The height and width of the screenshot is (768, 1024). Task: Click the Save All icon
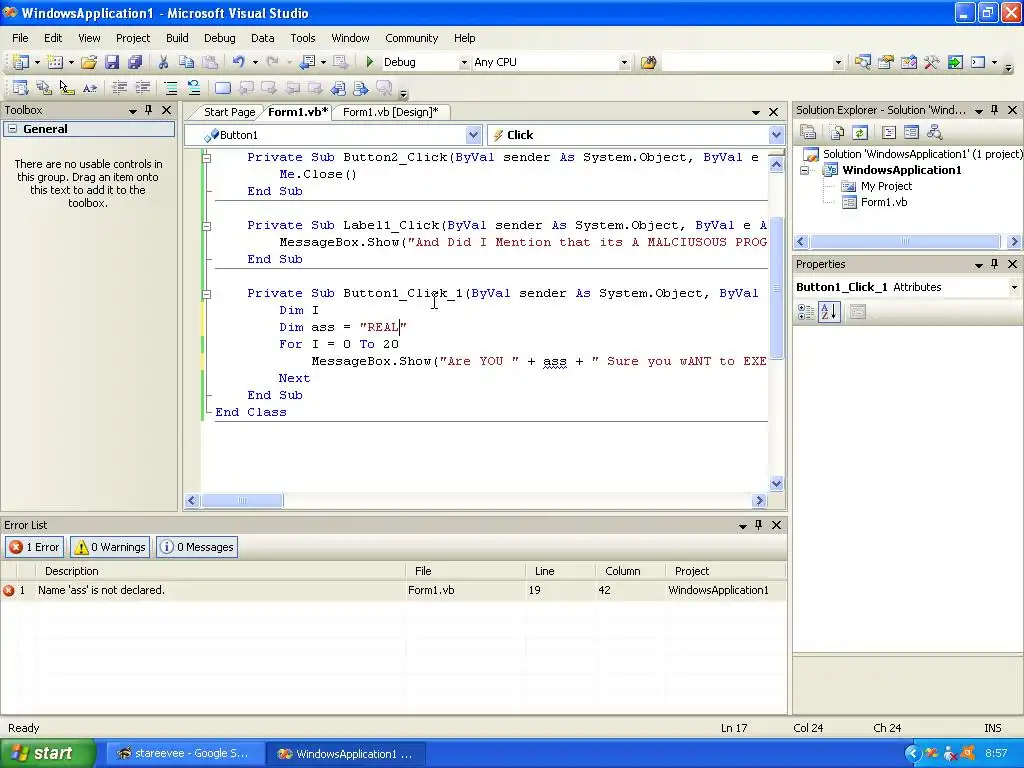point(135,62)
